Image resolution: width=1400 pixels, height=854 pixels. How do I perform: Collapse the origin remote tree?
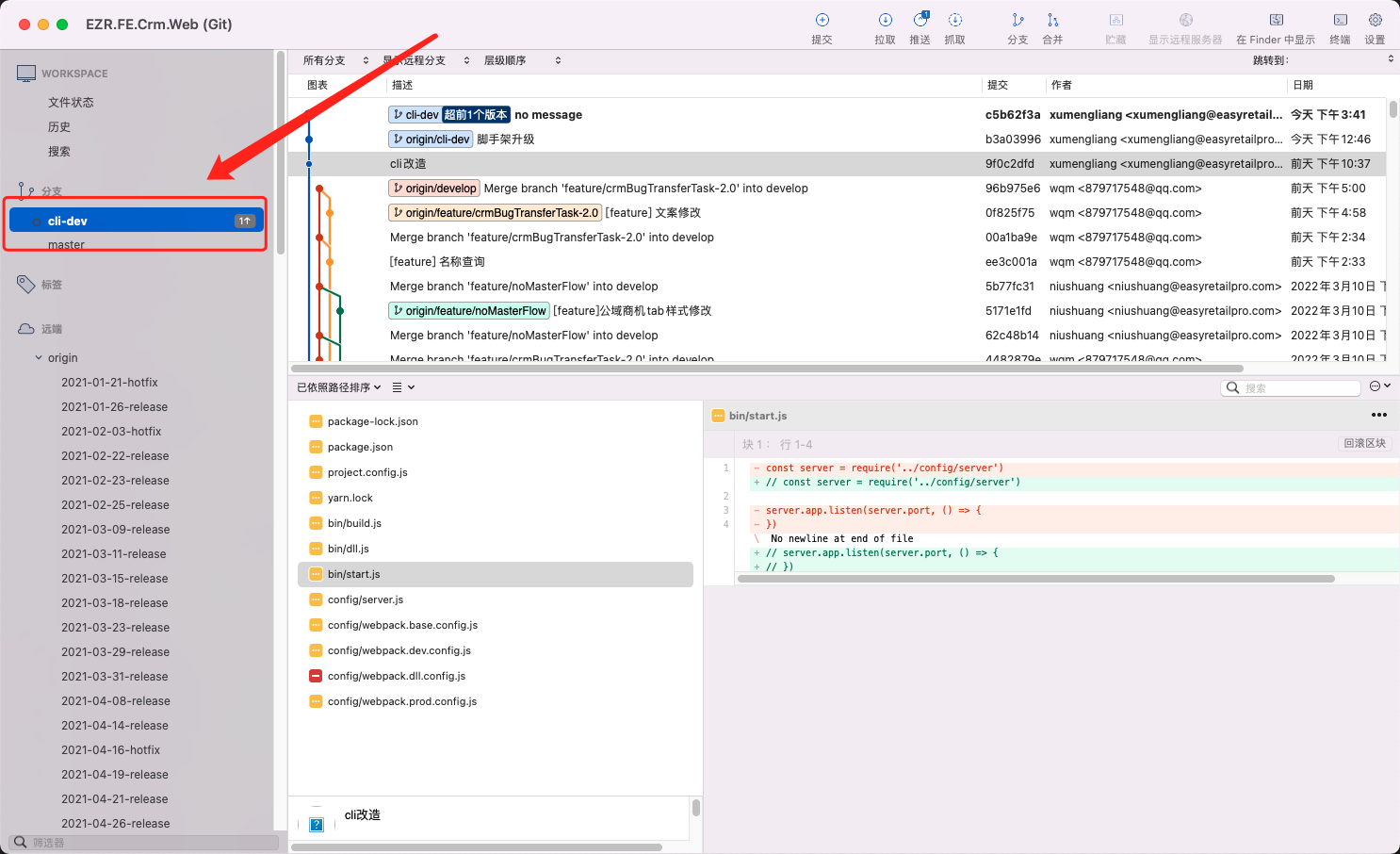[39, 358]
